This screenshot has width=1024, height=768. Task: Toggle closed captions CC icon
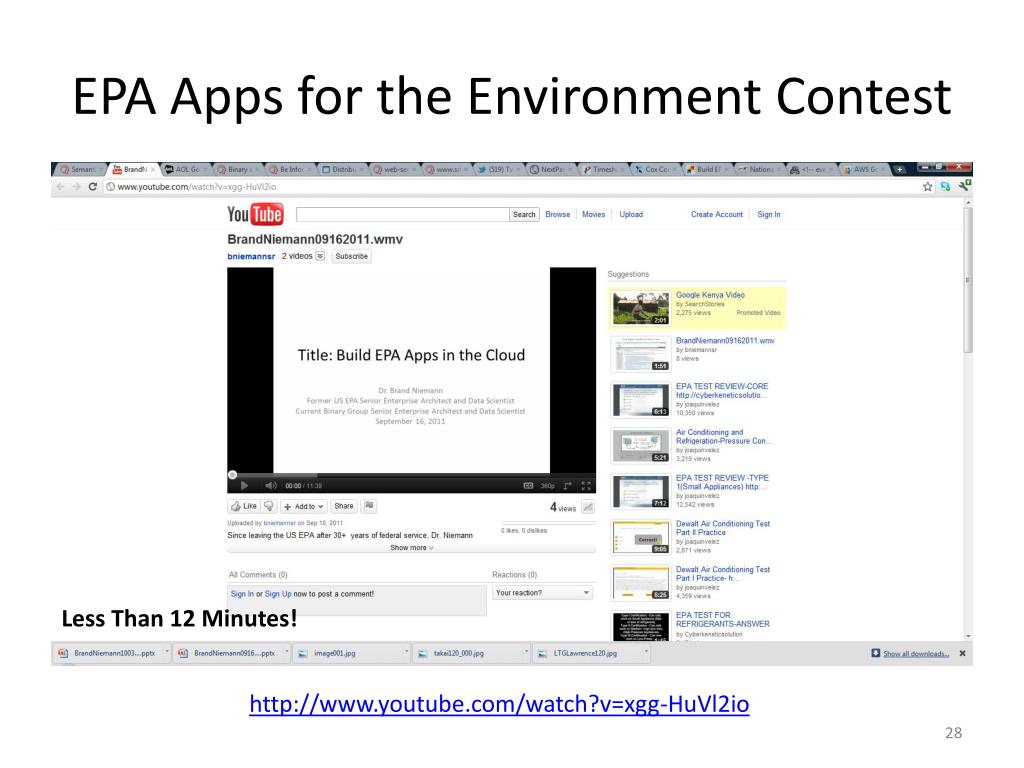click(528, 485)
